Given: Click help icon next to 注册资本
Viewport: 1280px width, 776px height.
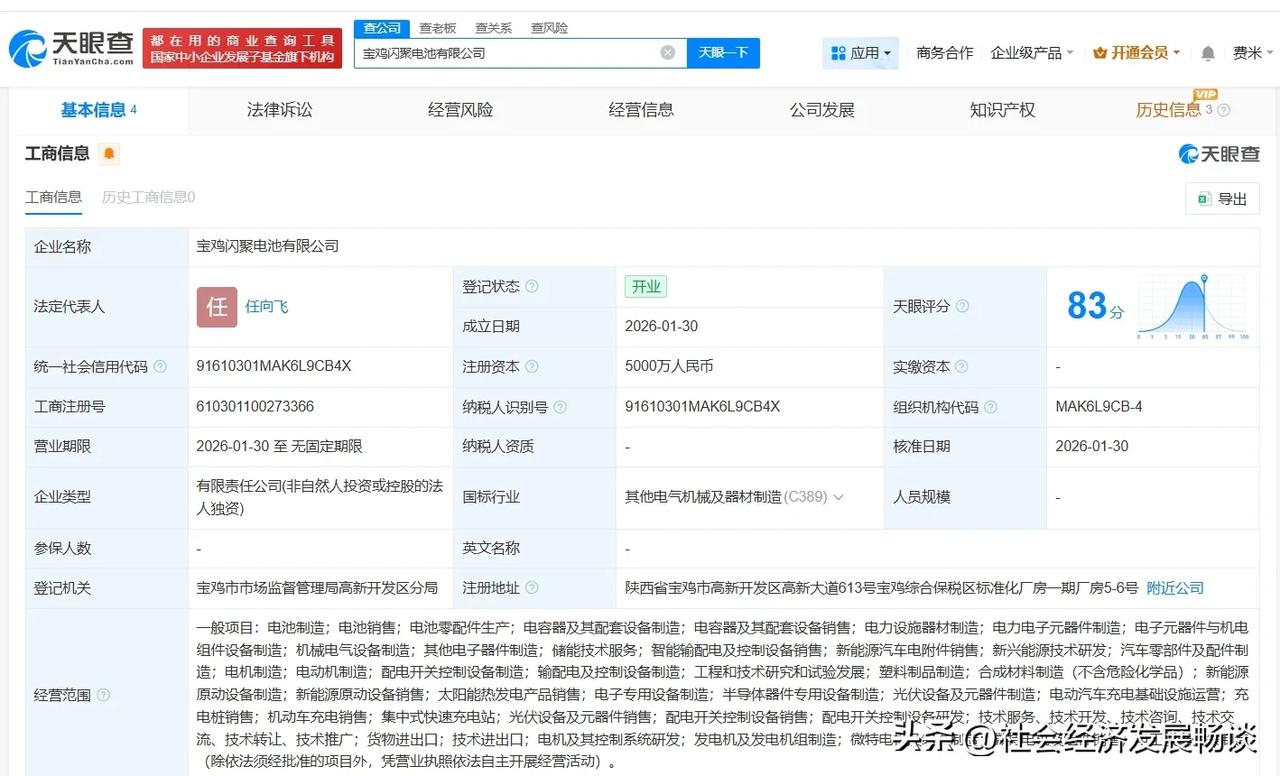Looking at the screenshot, I should tap(532, 367).
